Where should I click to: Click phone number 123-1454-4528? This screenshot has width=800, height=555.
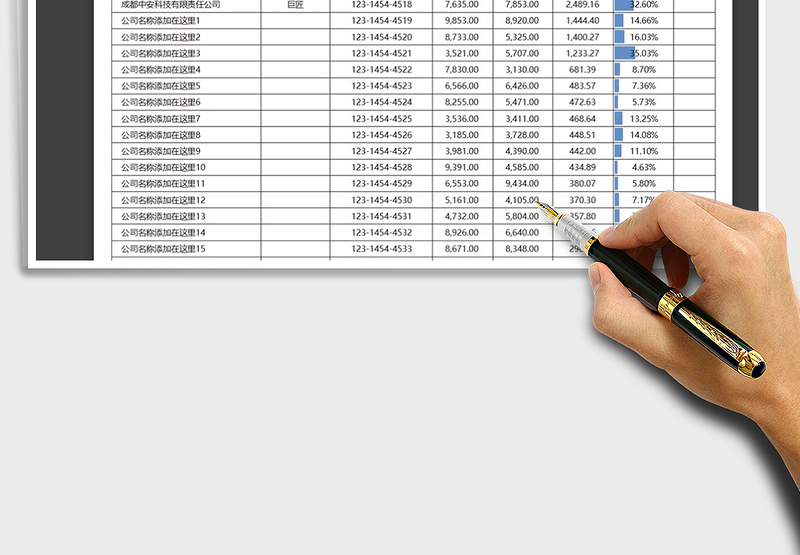tap(382, 167)
